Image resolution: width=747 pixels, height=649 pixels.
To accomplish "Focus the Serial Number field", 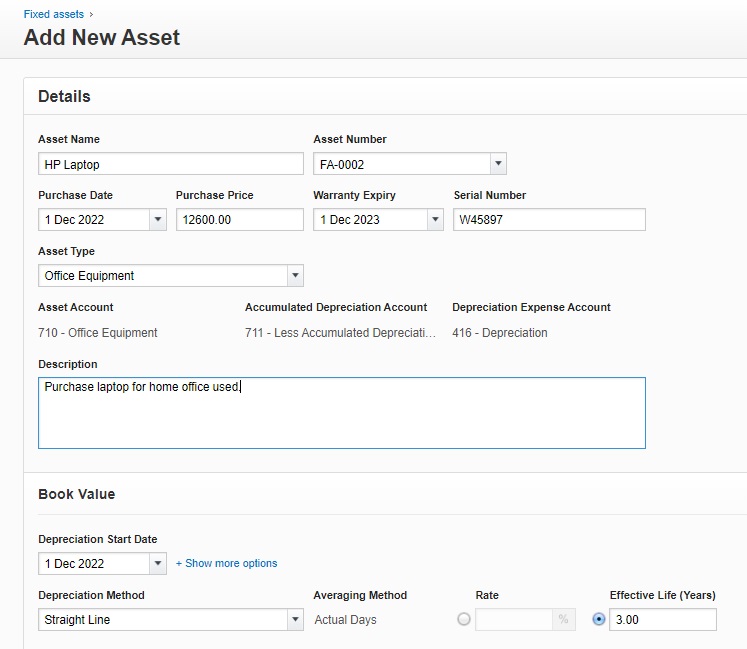I will tap(549, 220).
